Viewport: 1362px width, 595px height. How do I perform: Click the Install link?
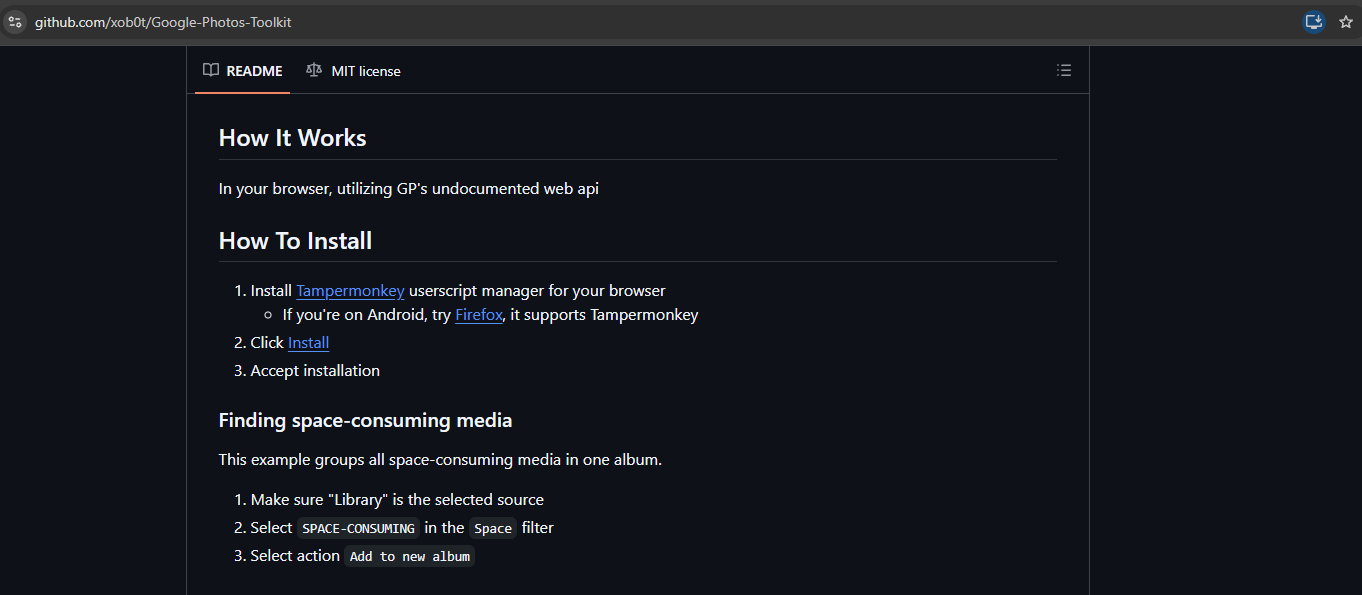308,343
